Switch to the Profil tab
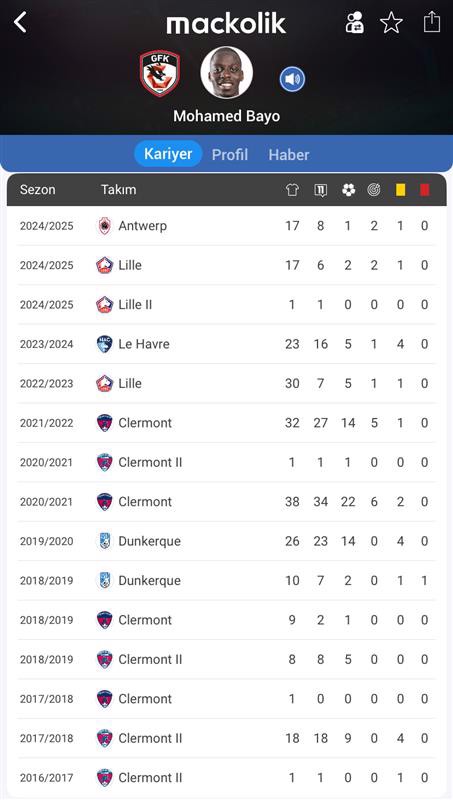Screen dimensions: 453x800 [x=230, y=155]
